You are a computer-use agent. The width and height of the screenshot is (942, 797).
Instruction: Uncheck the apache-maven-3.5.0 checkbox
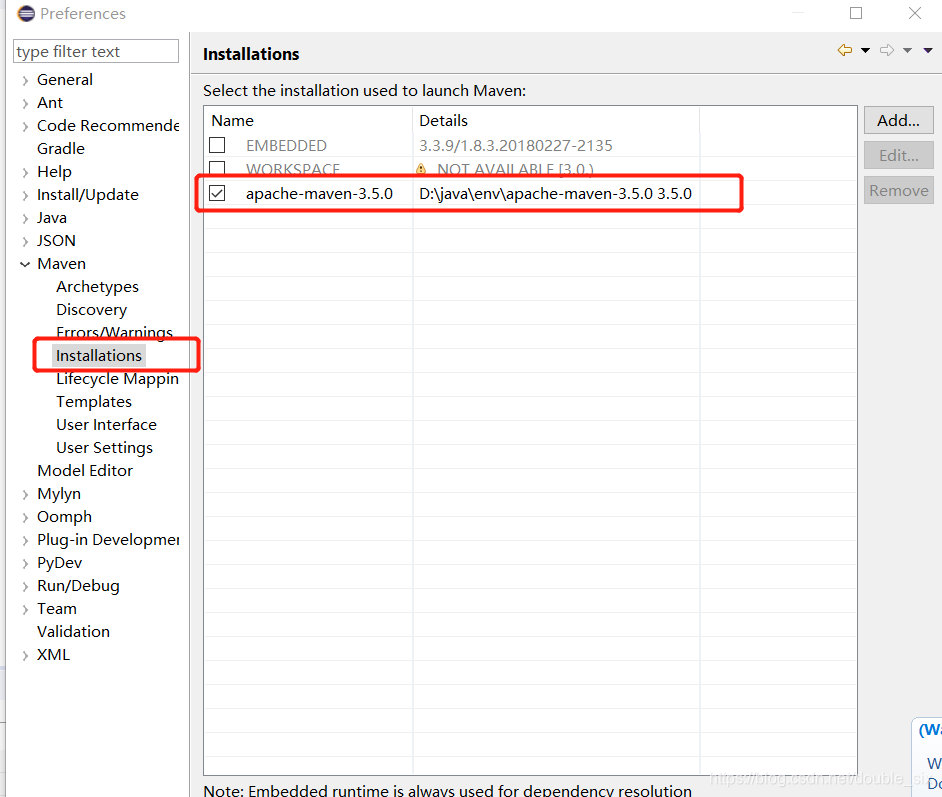pos(217,193)
